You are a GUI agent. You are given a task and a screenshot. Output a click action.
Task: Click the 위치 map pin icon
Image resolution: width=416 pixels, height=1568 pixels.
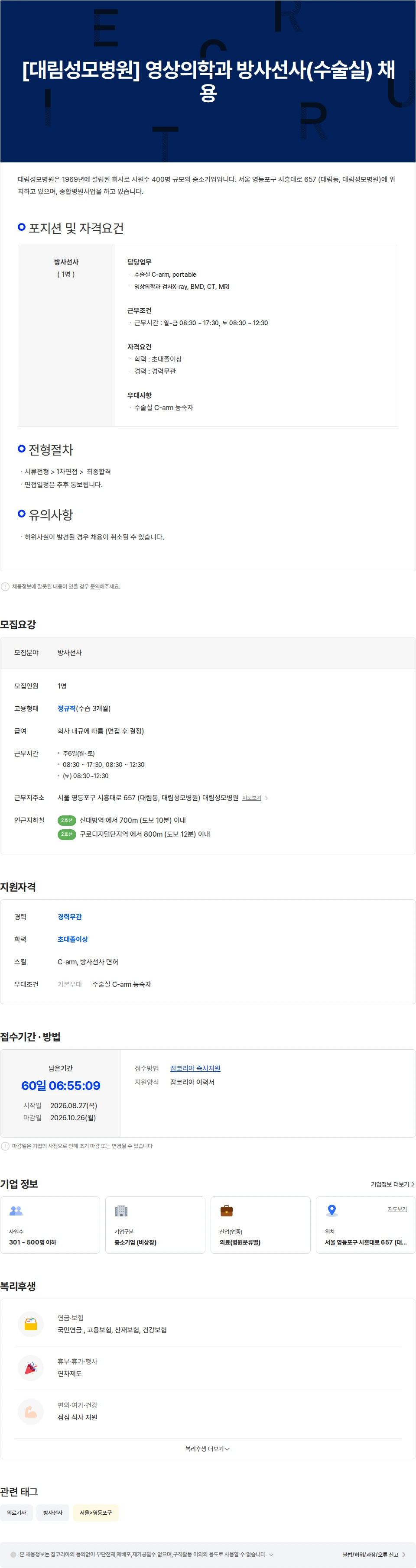pyautogui.click(x=332, y=1211)
